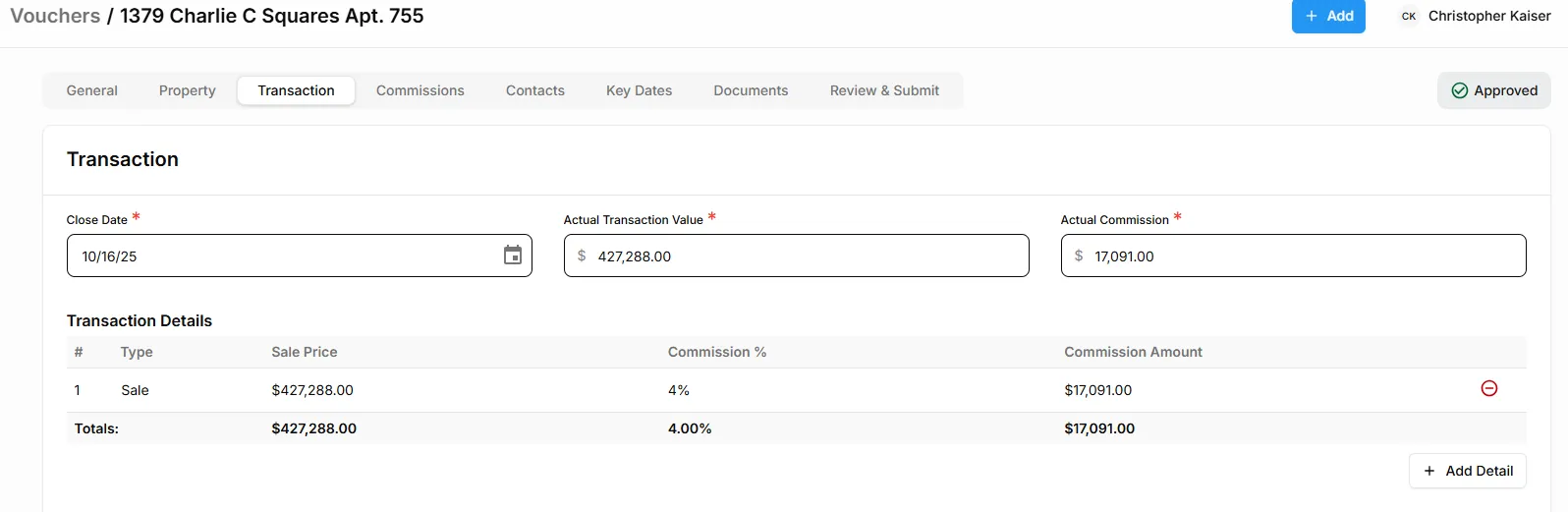Click the Totals 4.00% value
1568x512 pixels.
pyautogui.click(x=690, y=428)
